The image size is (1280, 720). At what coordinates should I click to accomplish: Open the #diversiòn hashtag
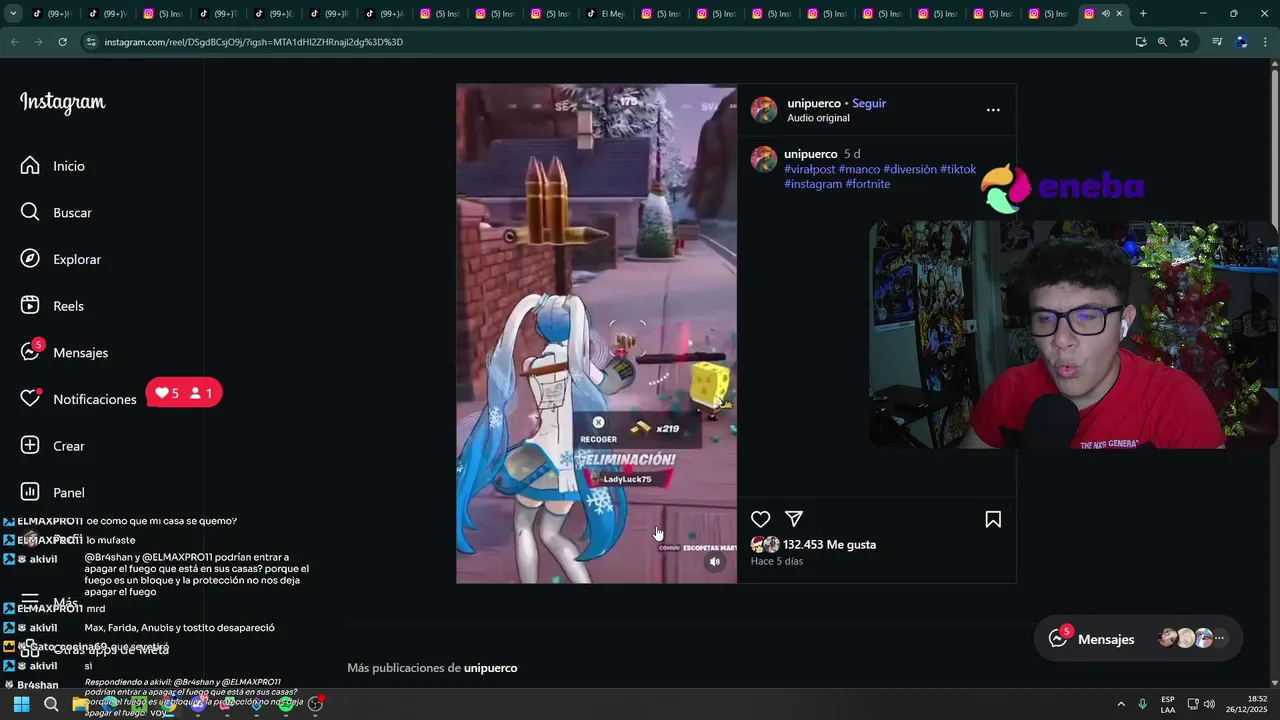coord(910,169)
